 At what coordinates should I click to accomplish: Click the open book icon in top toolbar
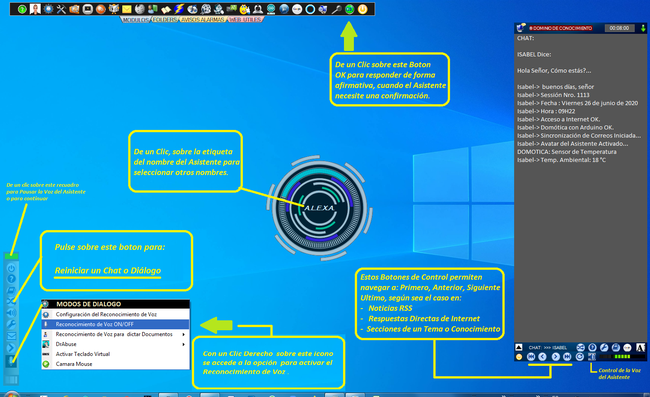(165, 10)
